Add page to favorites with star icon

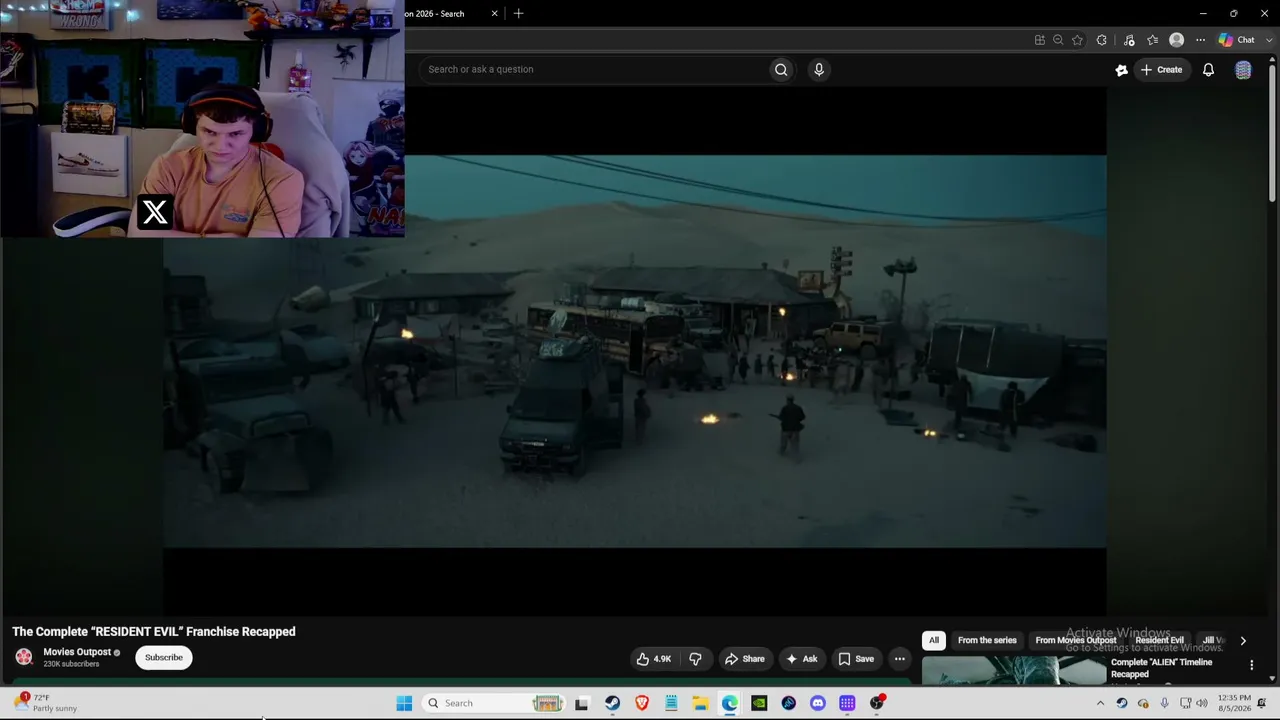(1077, 40)
